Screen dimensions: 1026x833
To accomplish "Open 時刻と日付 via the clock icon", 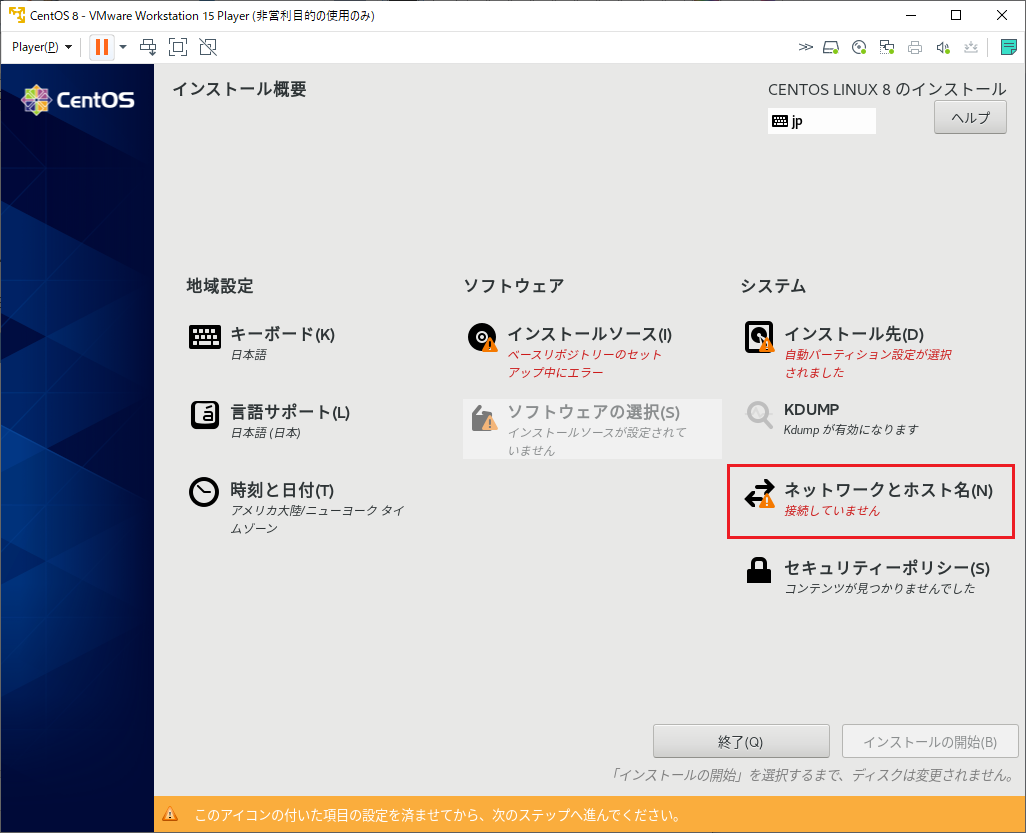I will pos(205,491).
